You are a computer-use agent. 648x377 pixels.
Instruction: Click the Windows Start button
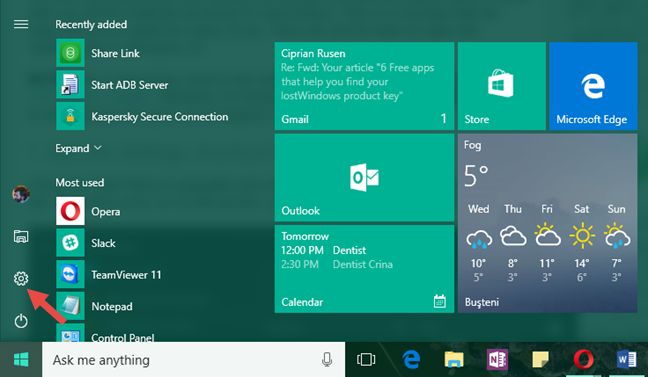[x=21, y=360]
